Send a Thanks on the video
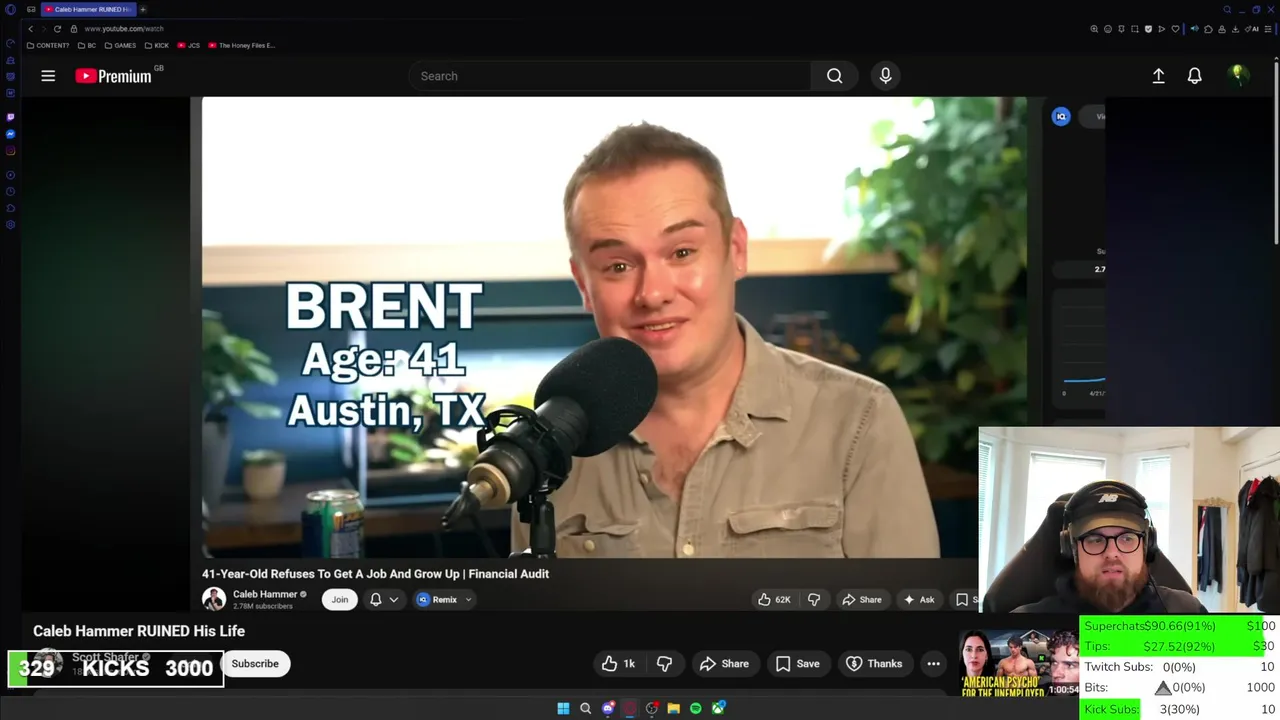Screen dimensions: 1280x720 (874, 664)
